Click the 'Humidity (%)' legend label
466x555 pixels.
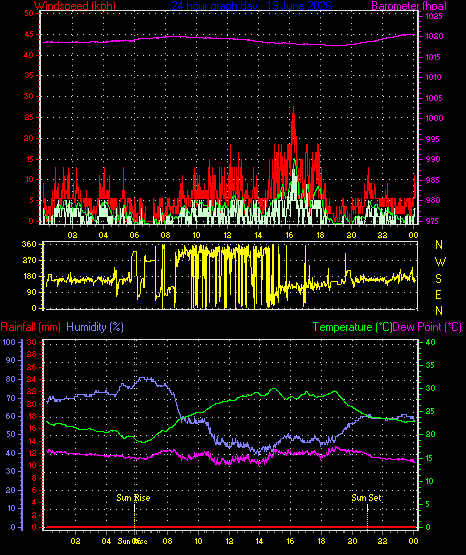pos(95,327)
